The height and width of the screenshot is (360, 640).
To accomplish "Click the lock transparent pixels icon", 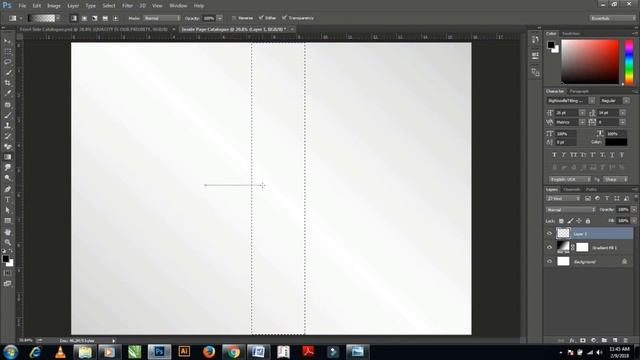I will (x=561, y=221).
